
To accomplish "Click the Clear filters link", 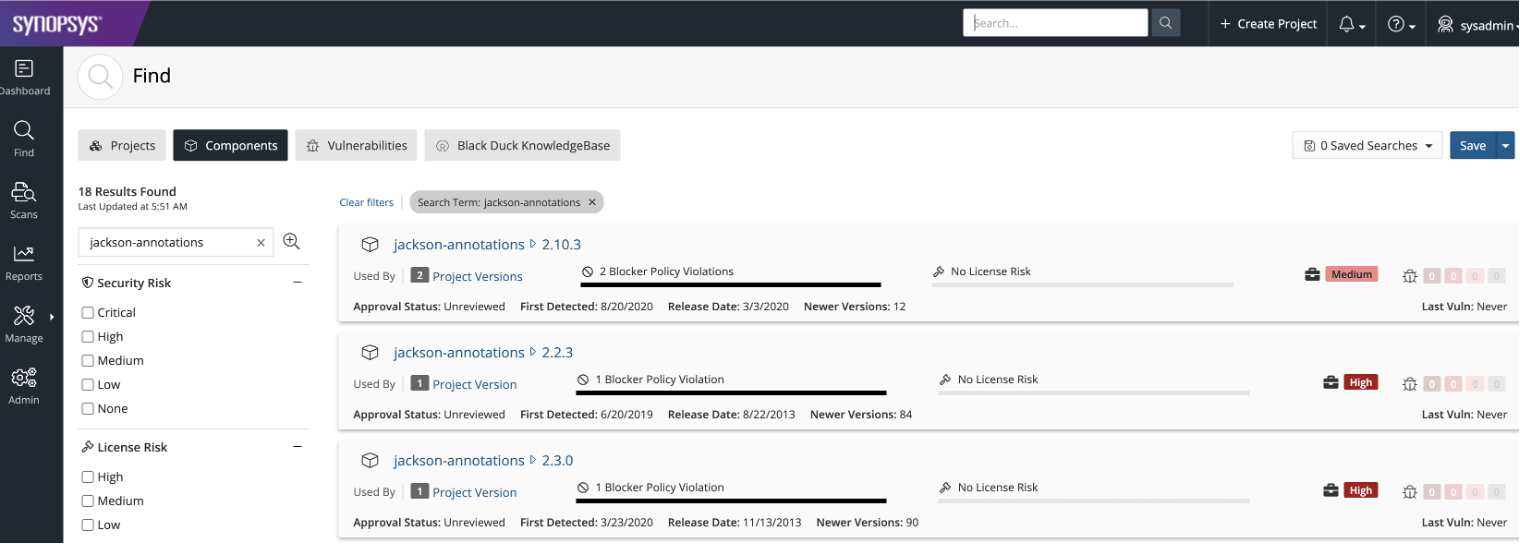I will coord(366,202).
